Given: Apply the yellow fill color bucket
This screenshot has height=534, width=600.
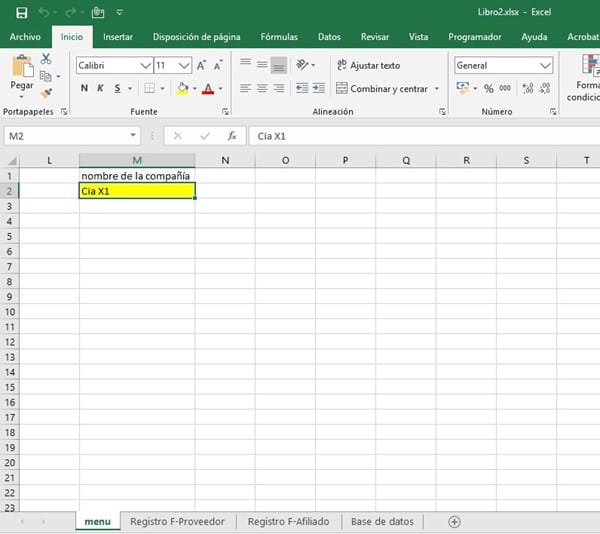Looking at the screenshot, I should pos(181,88).
